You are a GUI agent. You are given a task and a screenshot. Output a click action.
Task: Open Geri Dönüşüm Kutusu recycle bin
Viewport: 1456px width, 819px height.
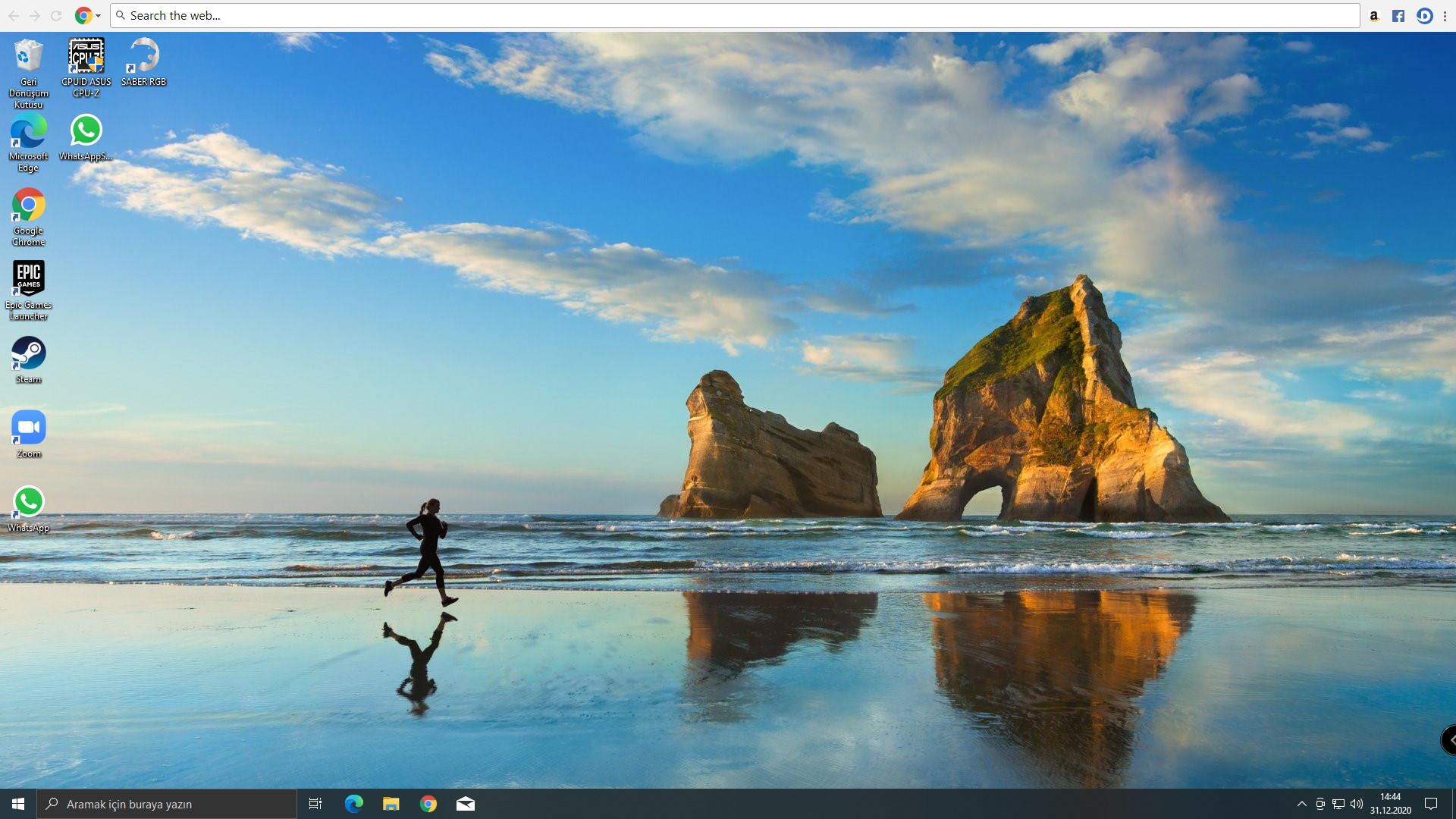click(x=28, y=57)
